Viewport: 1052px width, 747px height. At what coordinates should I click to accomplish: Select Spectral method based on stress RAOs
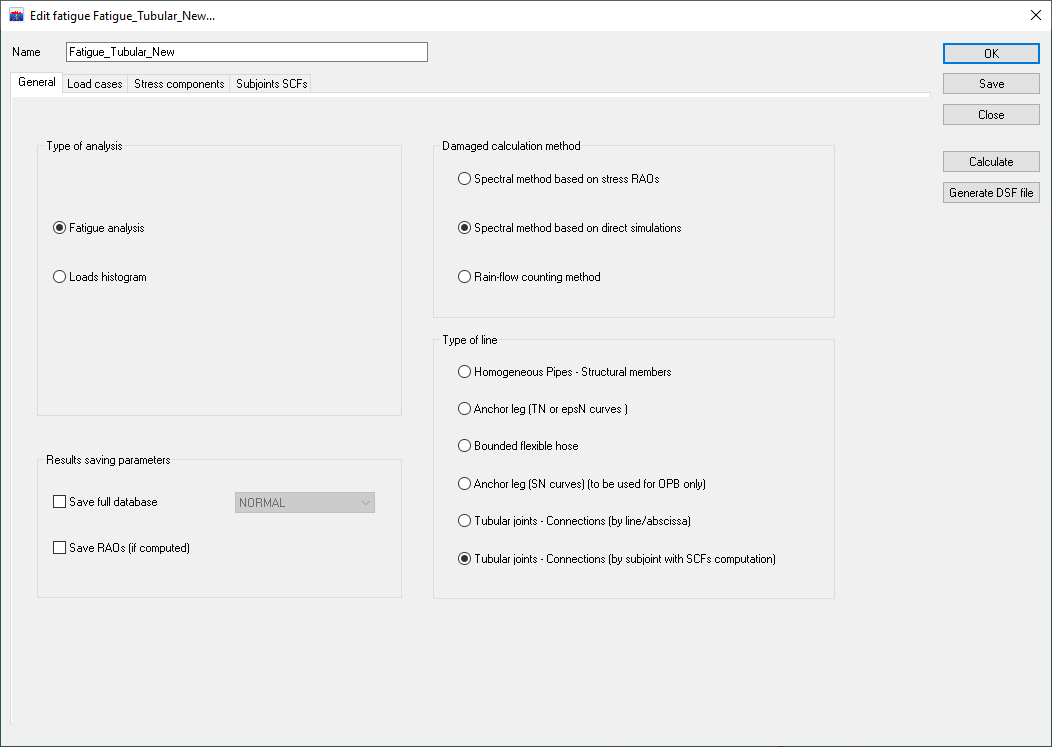pos(464,179)
